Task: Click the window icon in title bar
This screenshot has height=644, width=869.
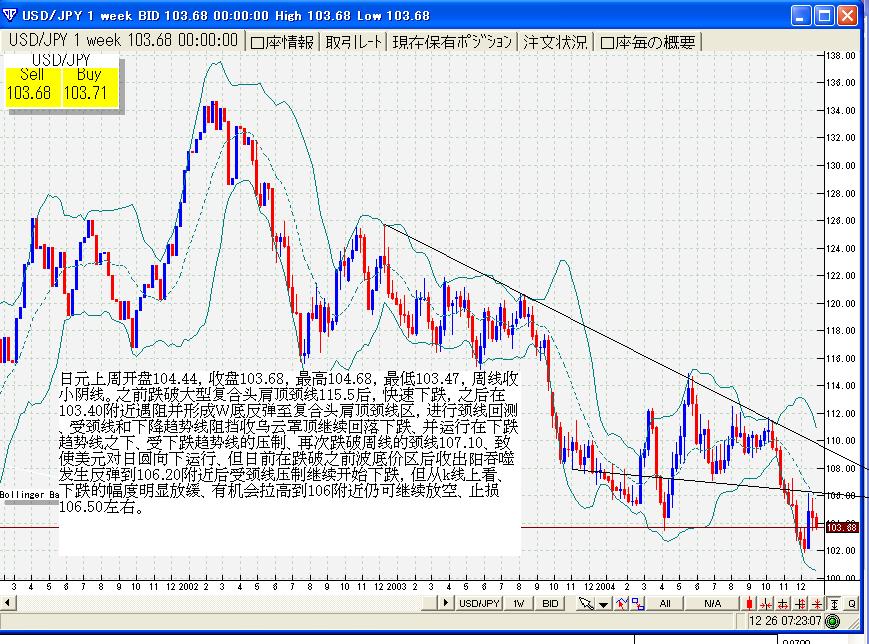Action: coord(9,15)
